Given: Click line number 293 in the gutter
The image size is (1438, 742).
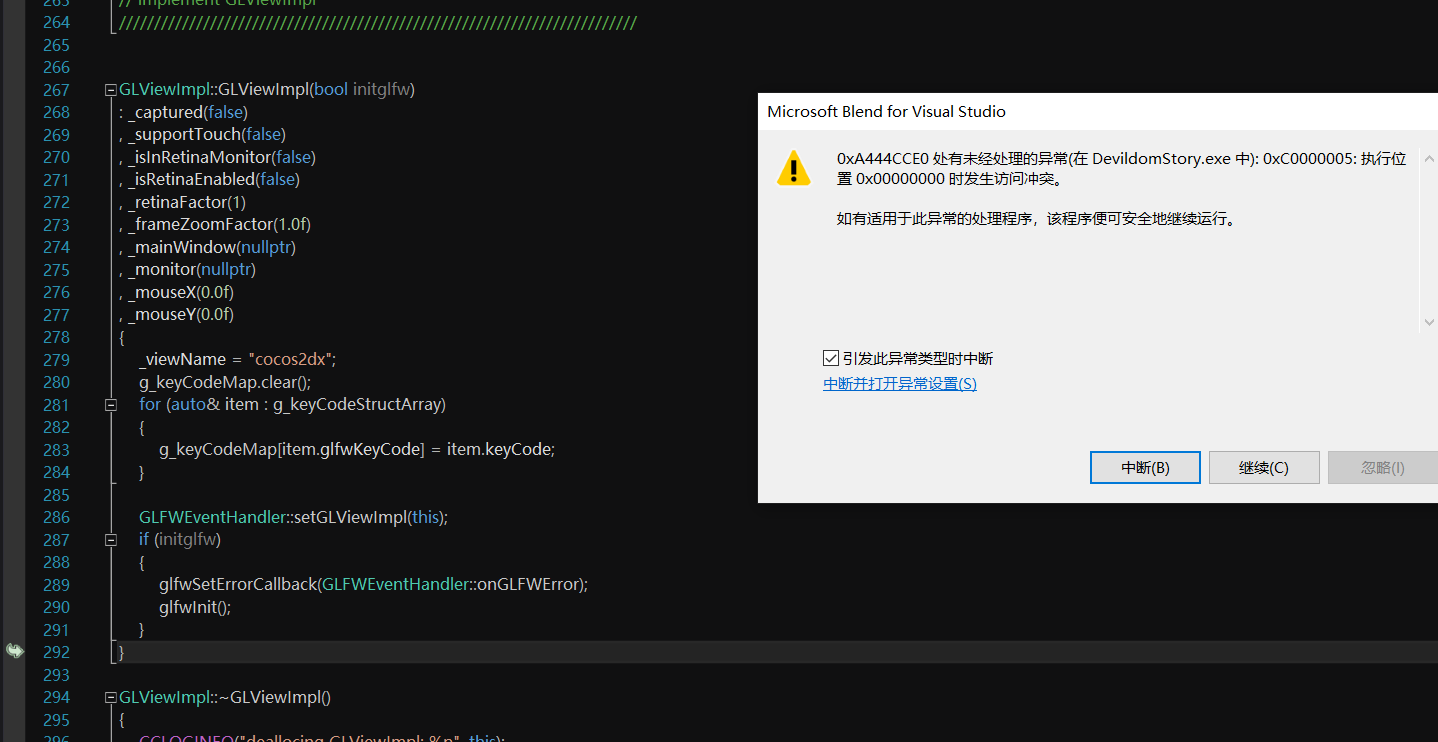Looking at the screenshot, I should pyautogui.click(x=56, y=675).
